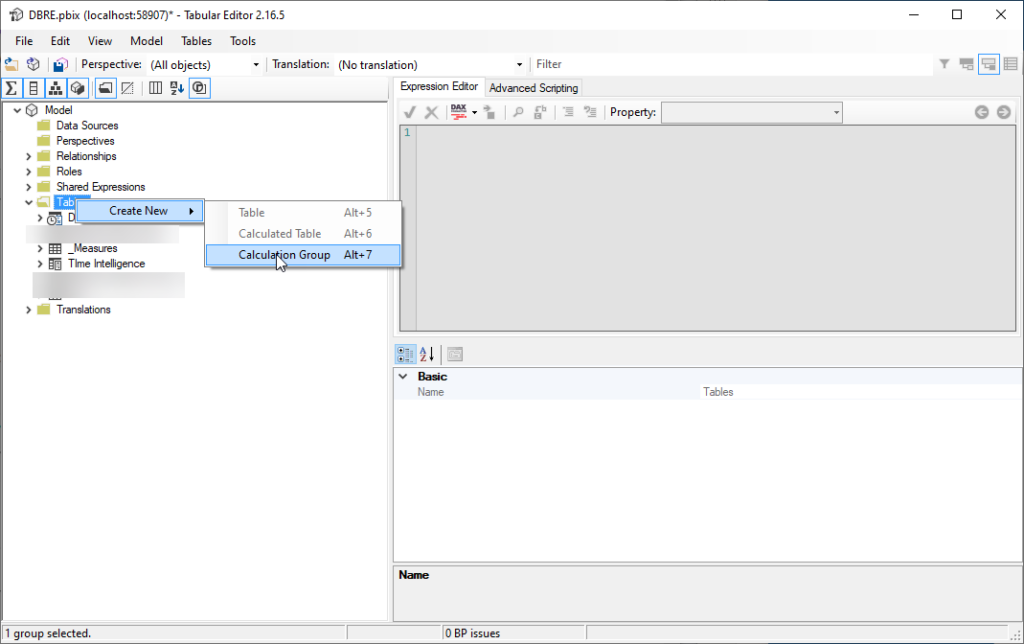The height and width of the screenshot is (644, 1024).
Task: Select the Perspectives folder
Action: (x=85, y=140)
